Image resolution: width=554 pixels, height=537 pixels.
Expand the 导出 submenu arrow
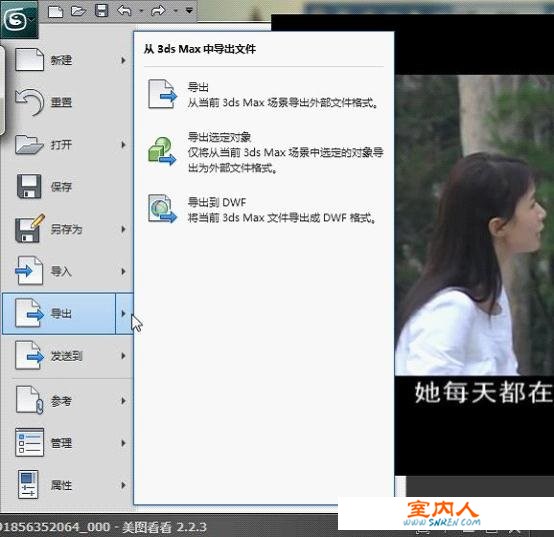point(124,313)
